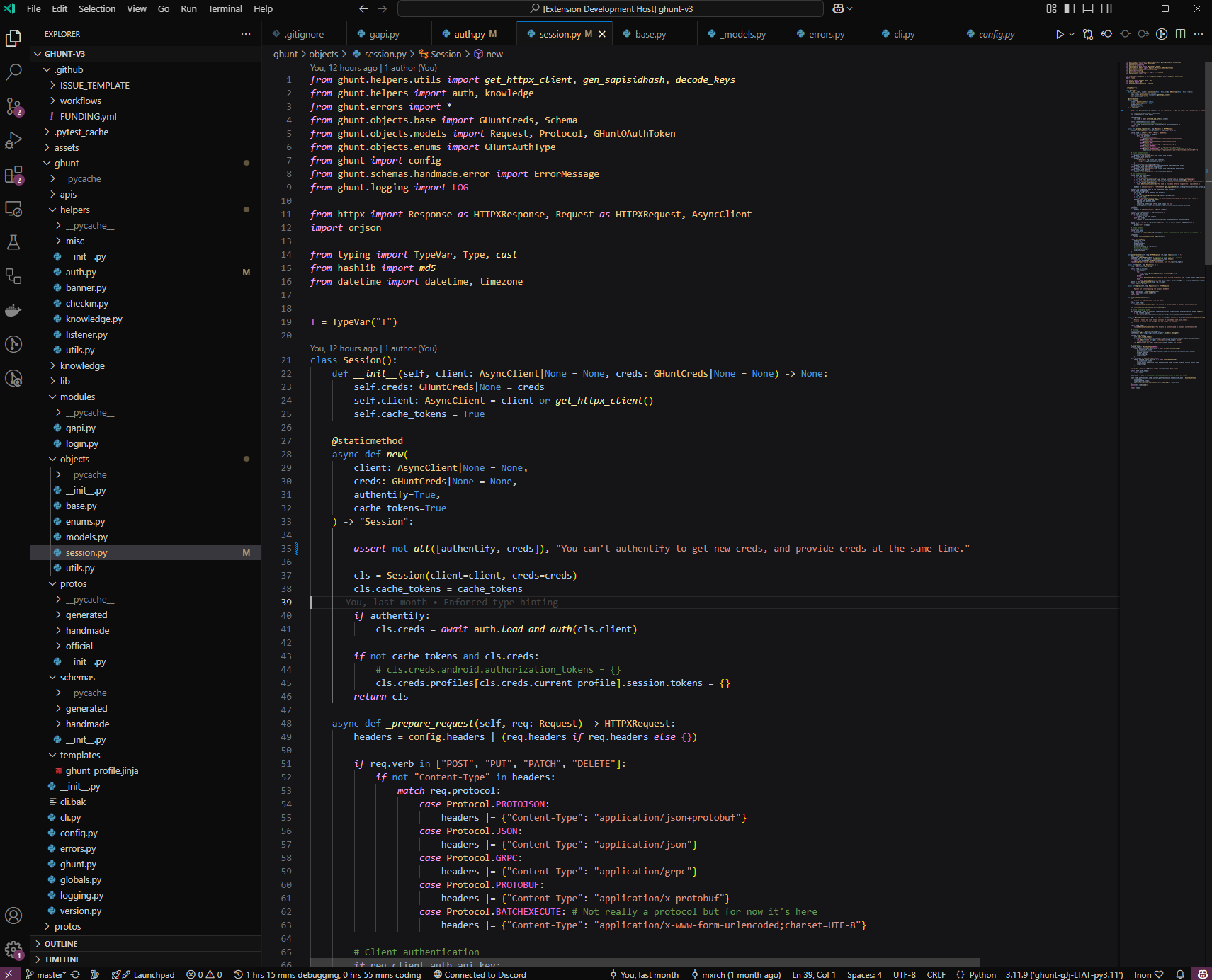Synchronize changes in the status bar
The image size is (1212, 980).
click(75, 974)
